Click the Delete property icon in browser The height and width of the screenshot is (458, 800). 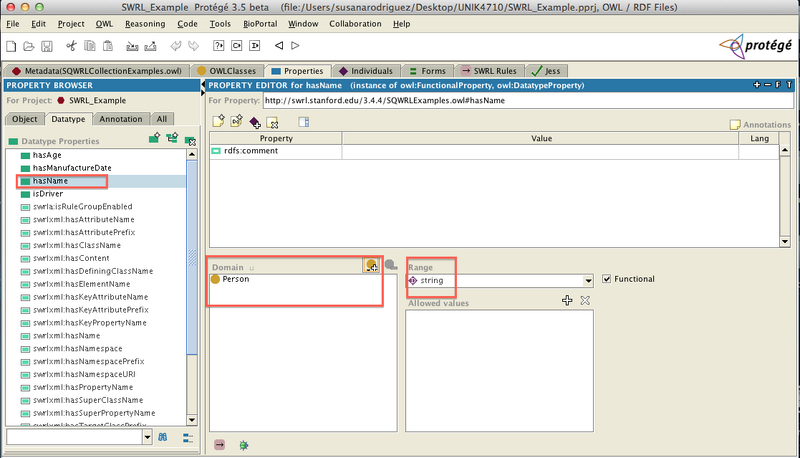(x=190, y=140)
